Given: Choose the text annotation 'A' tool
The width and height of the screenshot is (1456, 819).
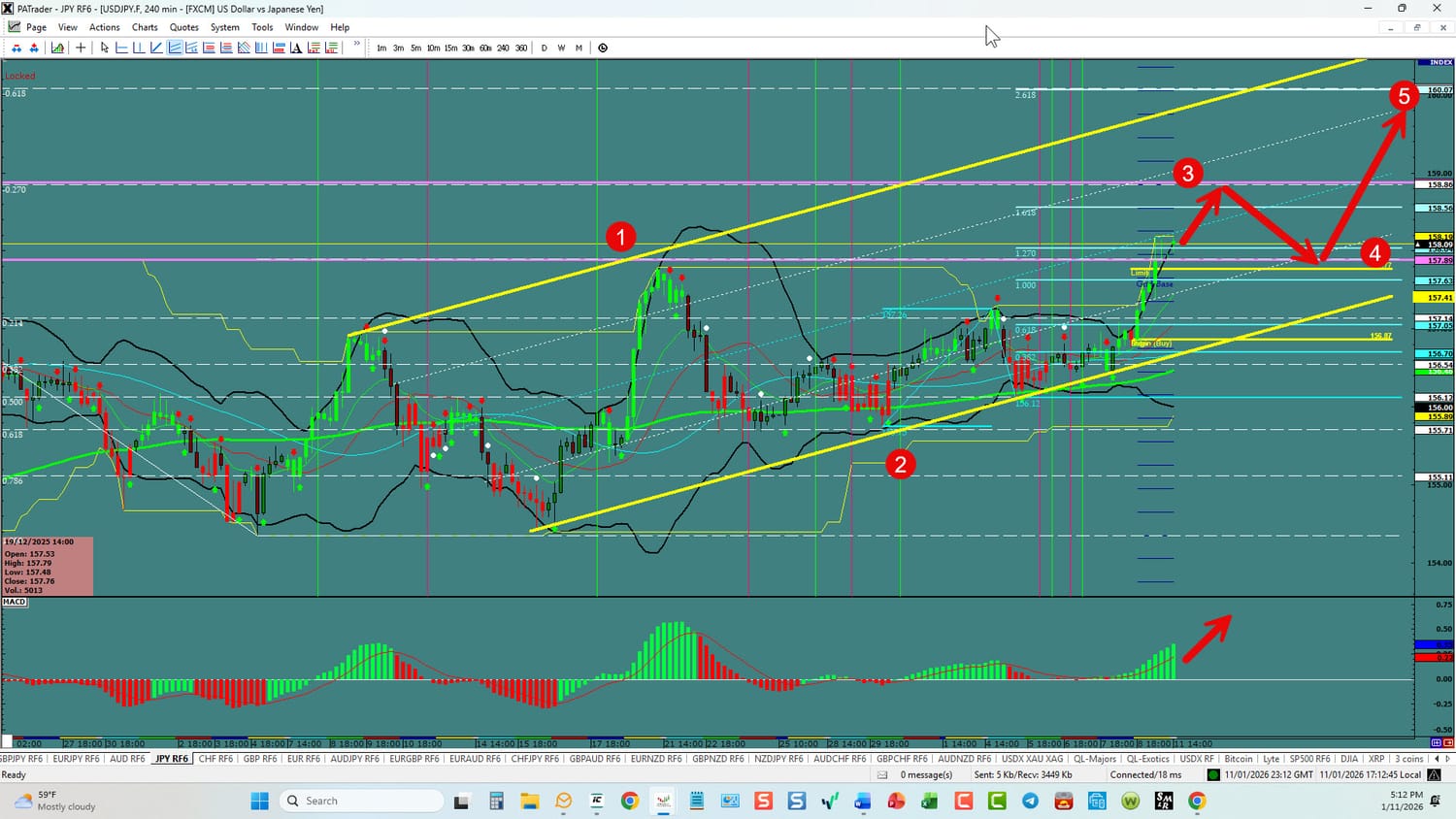Looking at the screenshot, I should [x=297, y=48].
